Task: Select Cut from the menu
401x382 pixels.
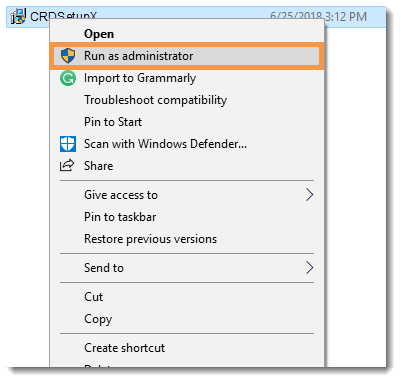Action: tap(94, 297)
